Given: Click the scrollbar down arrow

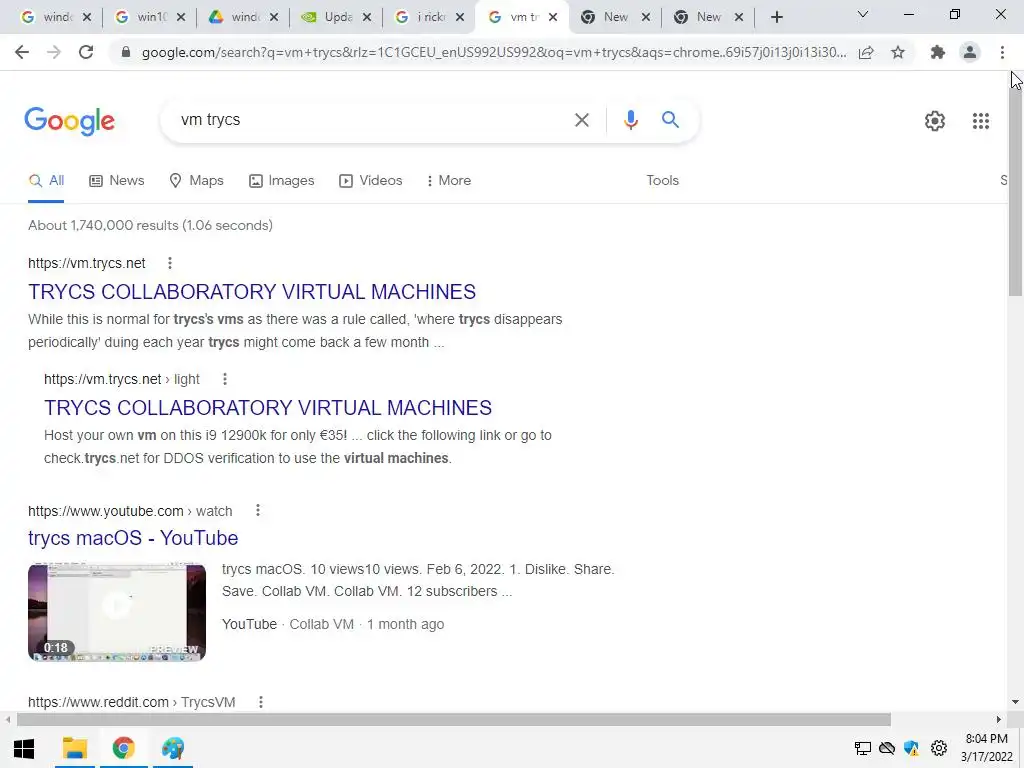Looking at the screenshot, I should click(x=1016, y=703).
